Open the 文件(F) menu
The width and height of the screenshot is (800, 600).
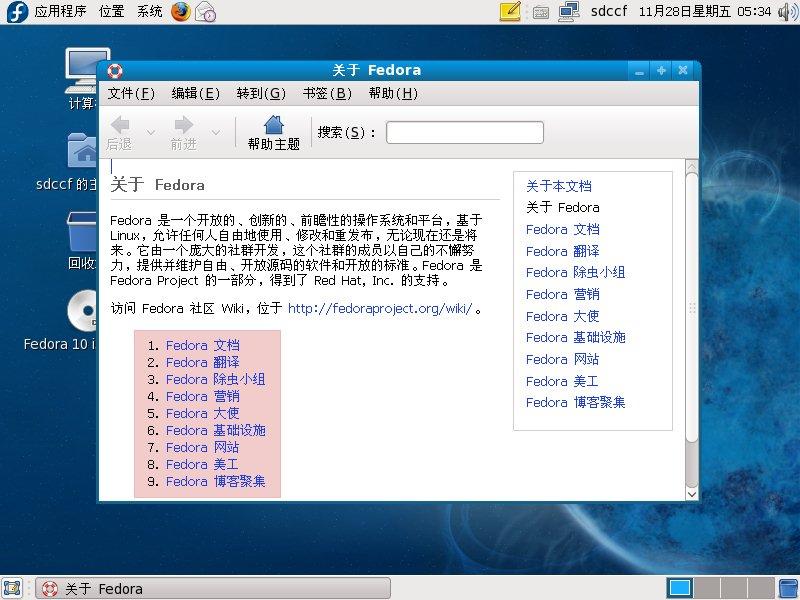click(x=131, y=93)
